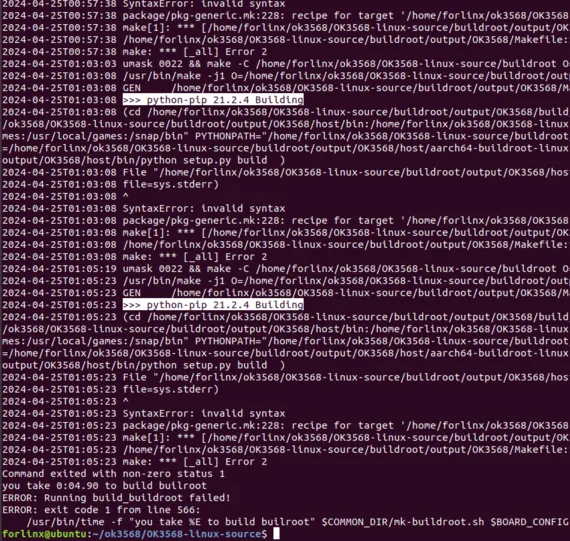570x541 pixels.
Task: Click file=sys.stderr) at 01:05:23
Action: (x=170, y=389)
